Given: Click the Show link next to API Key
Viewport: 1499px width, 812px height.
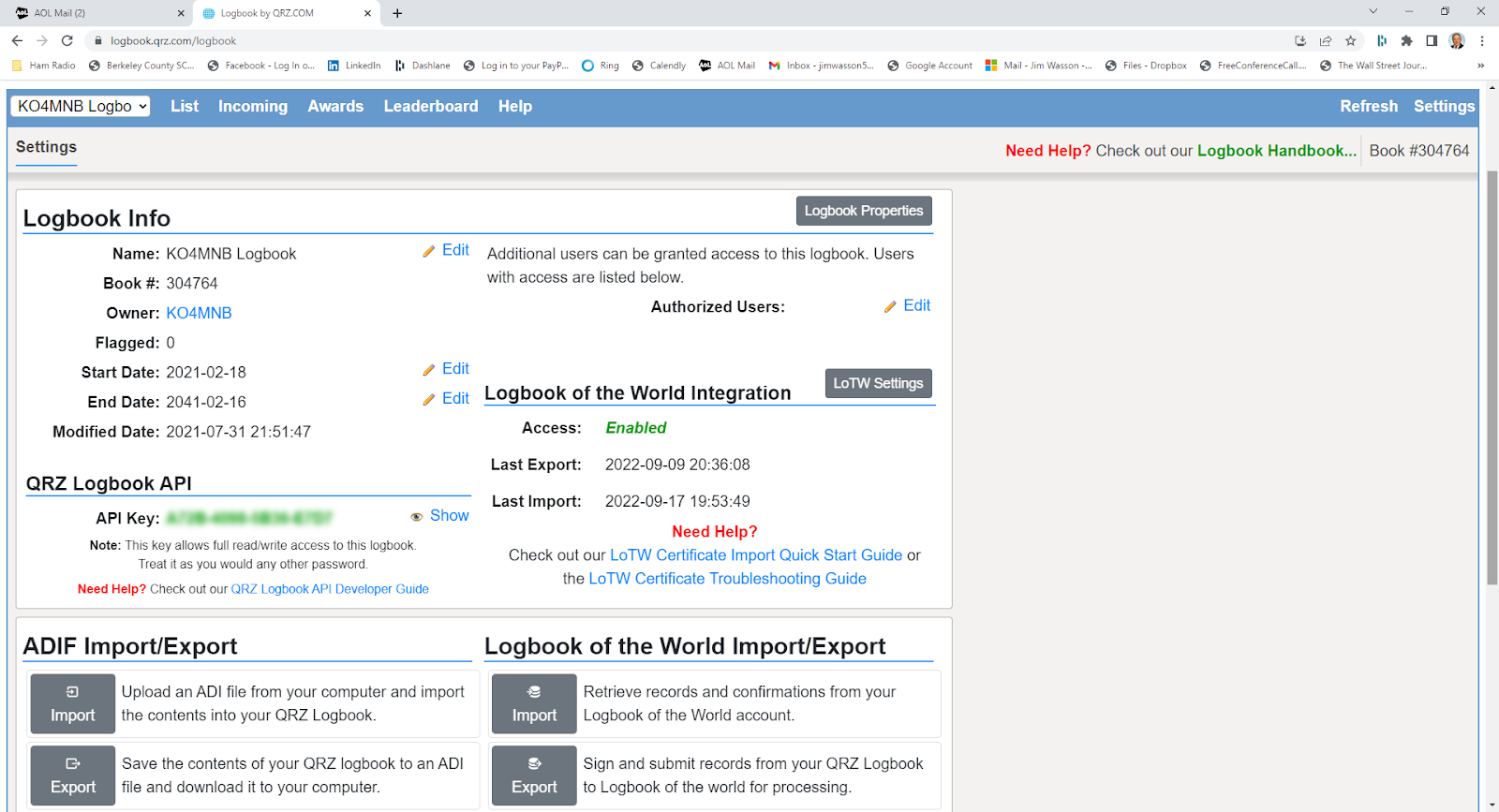Looking at the screenshot, I should click(x=450, y=516).
